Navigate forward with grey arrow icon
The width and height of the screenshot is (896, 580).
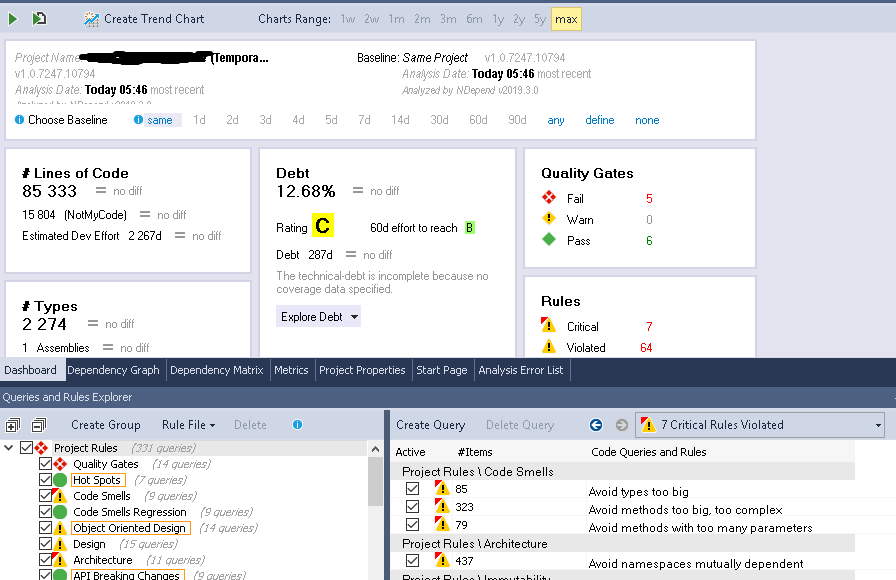(x=622, y=425)
